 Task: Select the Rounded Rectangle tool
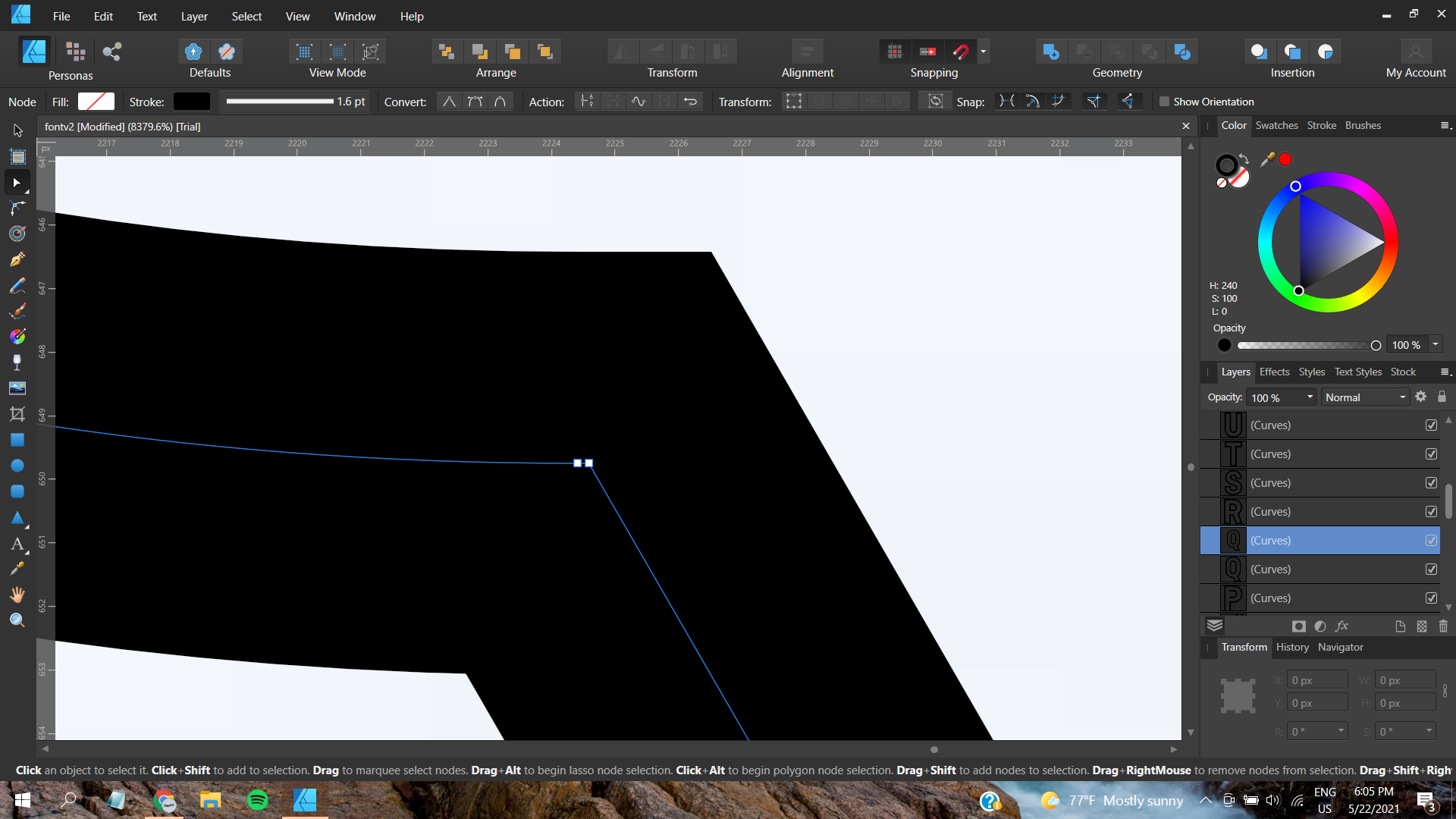tap(17, 491)
